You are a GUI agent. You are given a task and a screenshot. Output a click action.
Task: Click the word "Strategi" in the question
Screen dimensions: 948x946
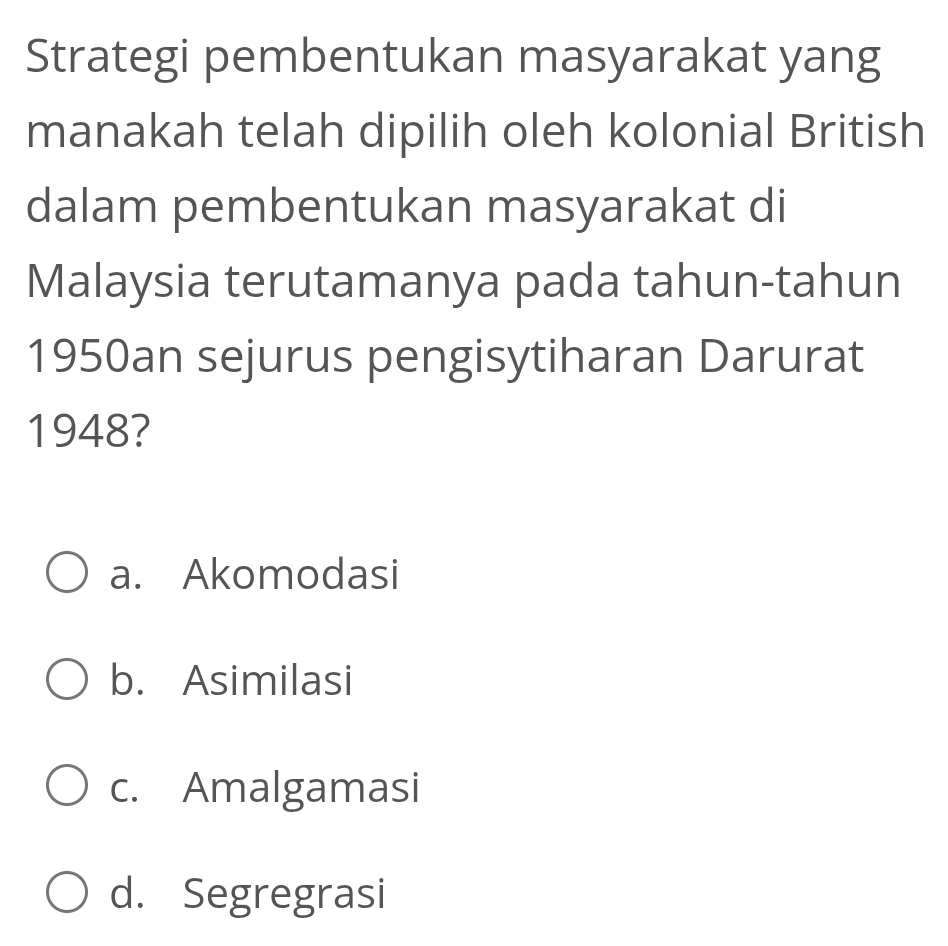coord(111,62)
